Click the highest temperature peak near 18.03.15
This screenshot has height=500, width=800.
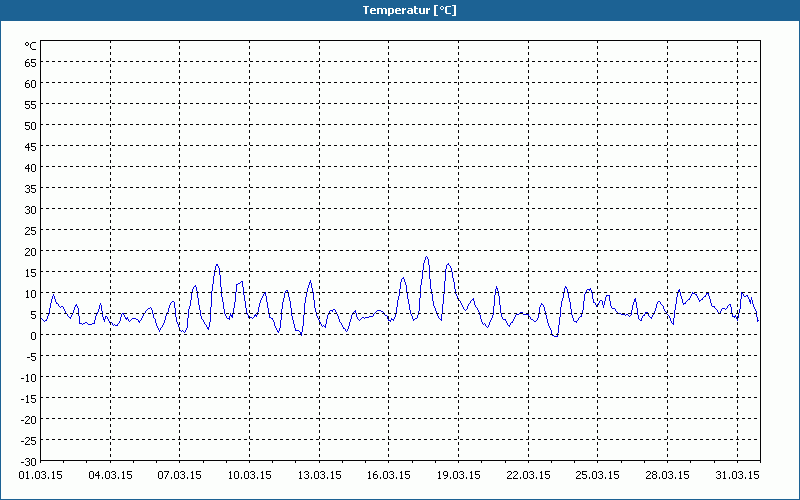(x=427, y=257)
